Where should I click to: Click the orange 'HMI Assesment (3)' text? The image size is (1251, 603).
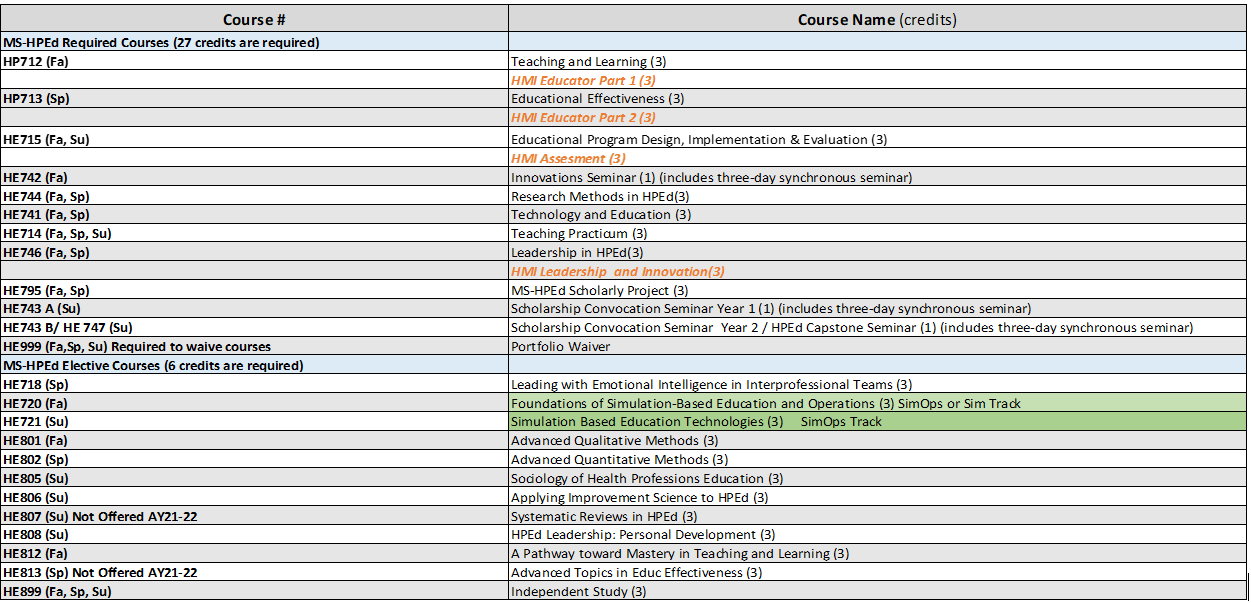[x=568, y=158]
